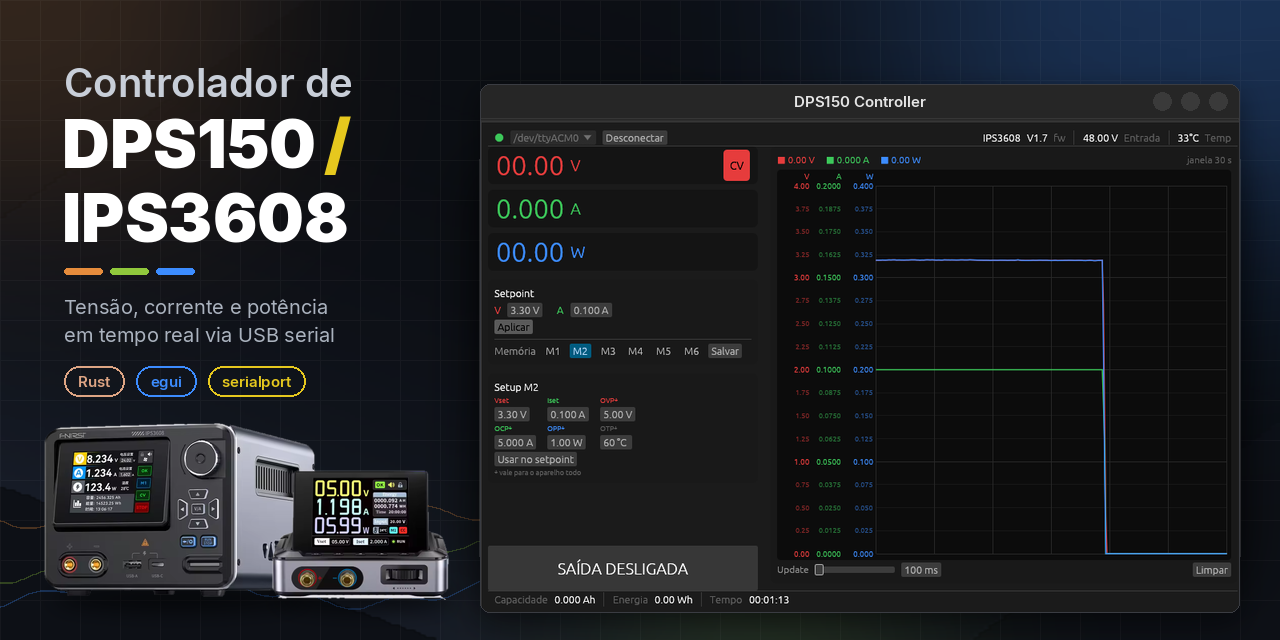Click the Usar no setpoint button
The width and height of the screenshot is (1280, 640).
pyautogui.click(x=535, y=460)
